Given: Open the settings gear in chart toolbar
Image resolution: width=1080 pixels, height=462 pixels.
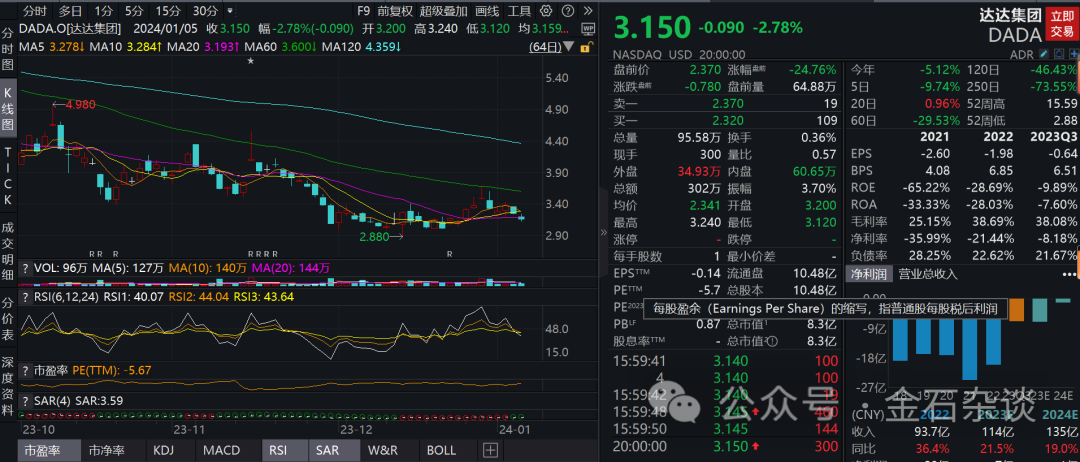Looking at the screenshot, I should (546, 11).
